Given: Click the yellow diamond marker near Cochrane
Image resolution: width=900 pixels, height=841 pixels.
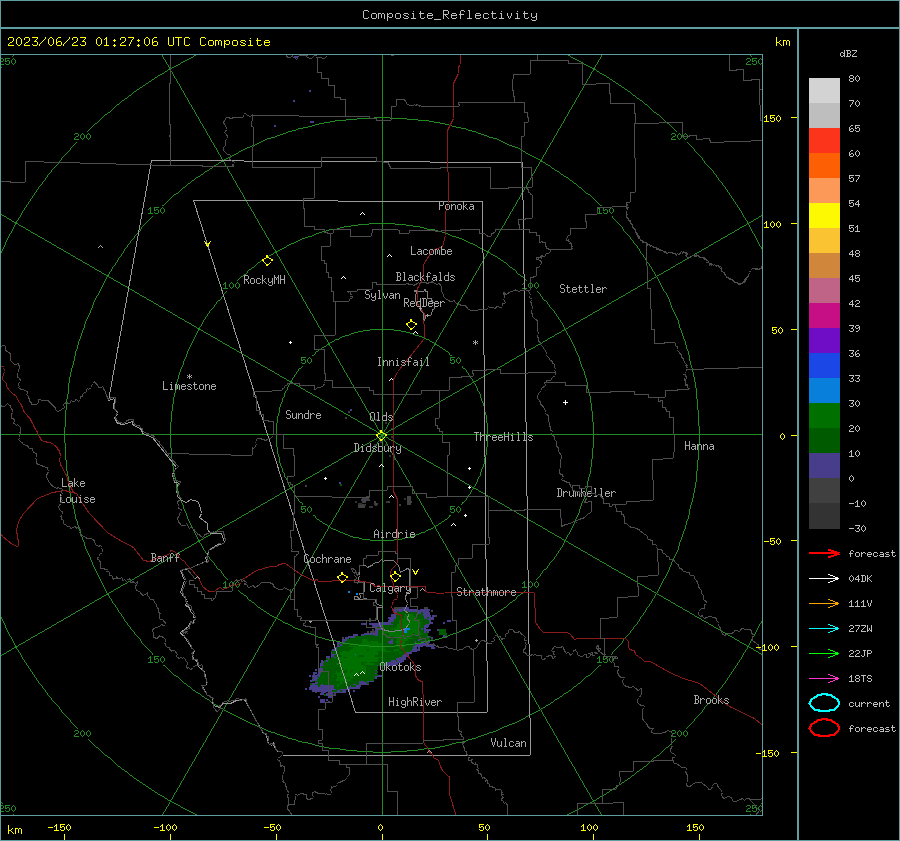Looking at the screenshot, I should pos(342,577).
